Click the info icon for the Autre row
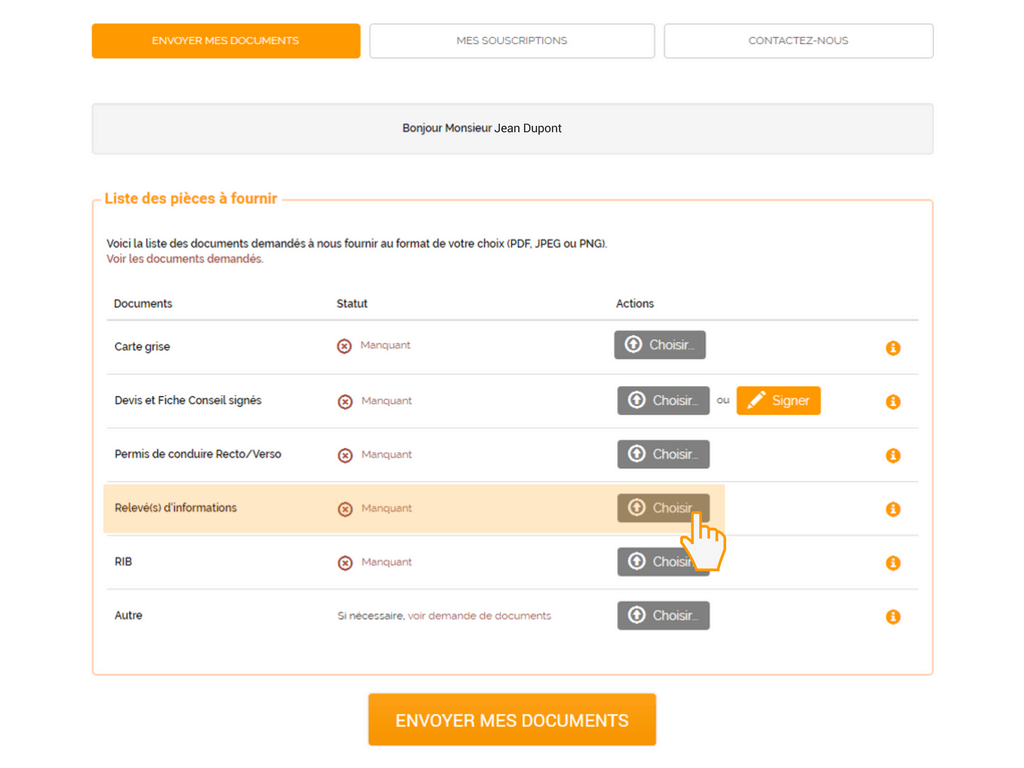This screenshot has width=1024, height=768. point(892,617)
